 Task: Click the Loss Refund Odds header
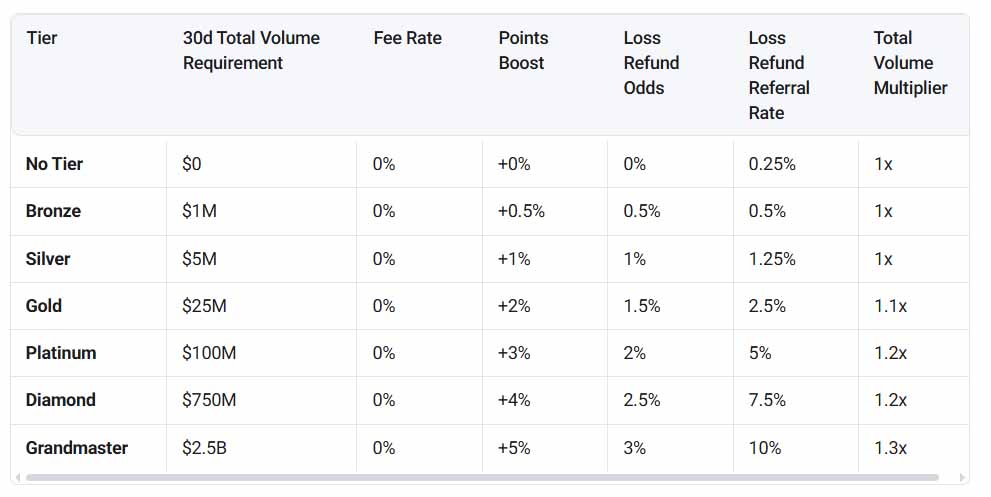tap(651, 63)
